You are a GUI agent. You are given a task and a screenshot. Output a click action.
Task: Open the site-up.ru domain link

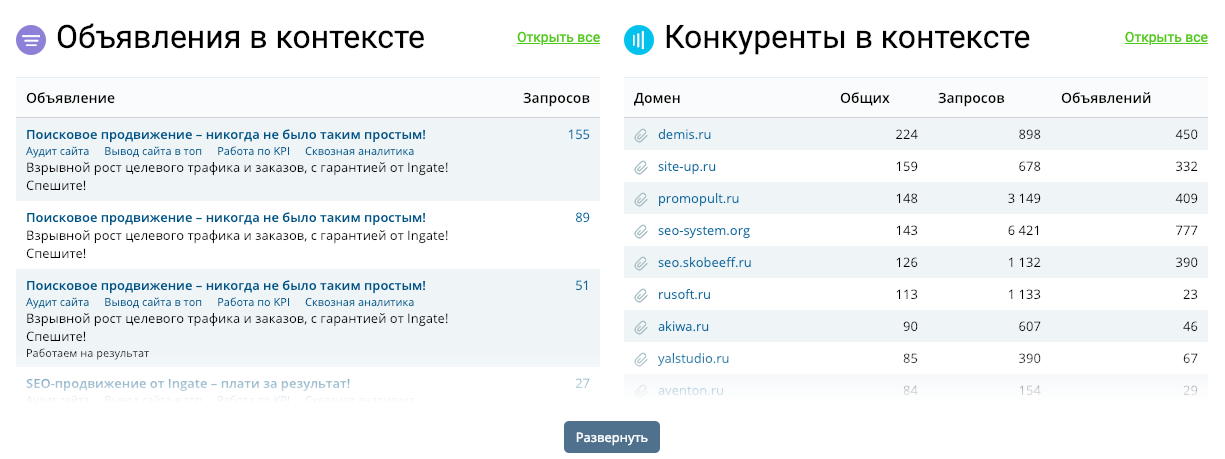coord(687,167)
